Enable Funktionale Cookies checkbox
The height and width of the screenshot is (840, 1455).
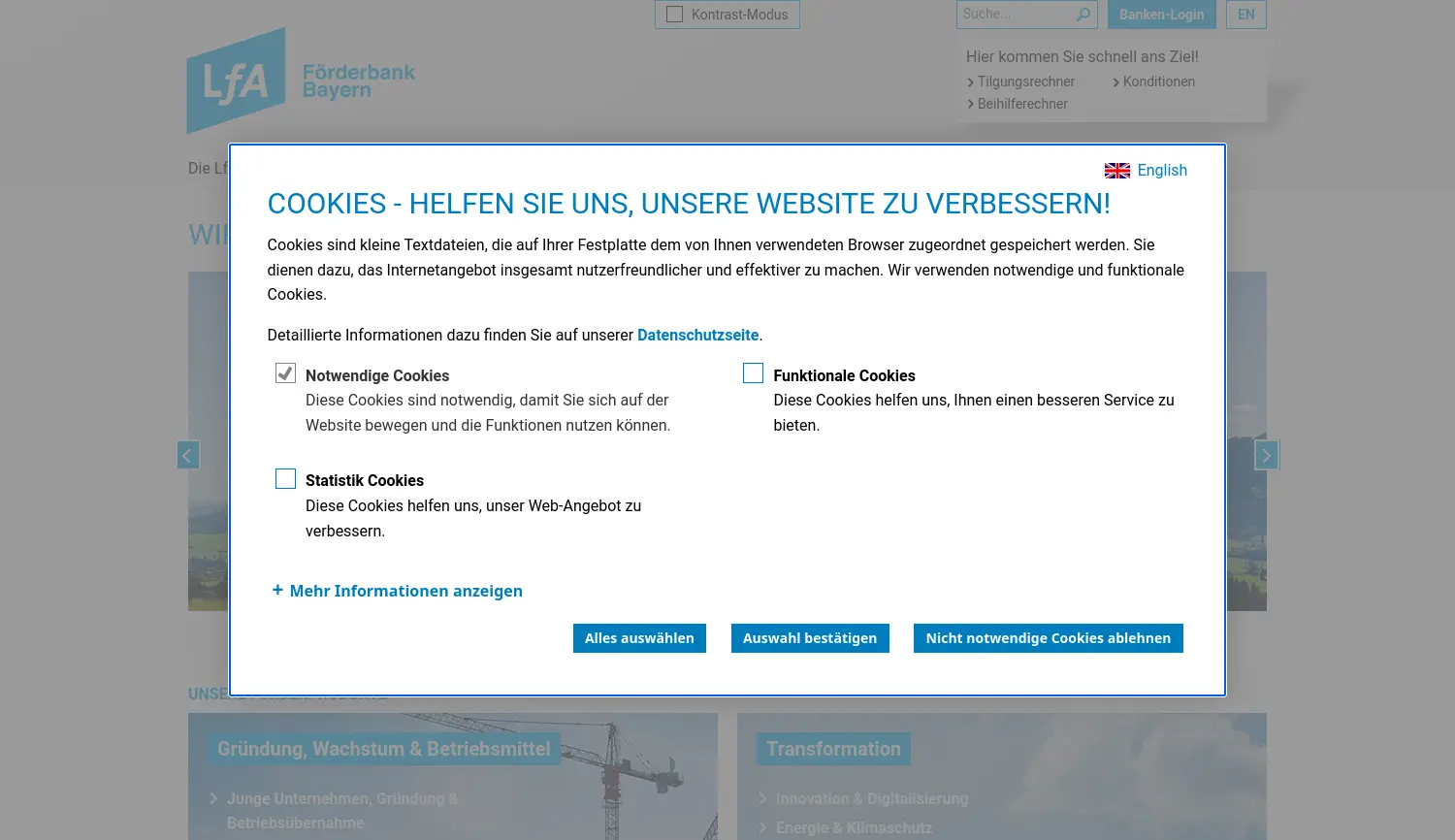click(753, 373)
